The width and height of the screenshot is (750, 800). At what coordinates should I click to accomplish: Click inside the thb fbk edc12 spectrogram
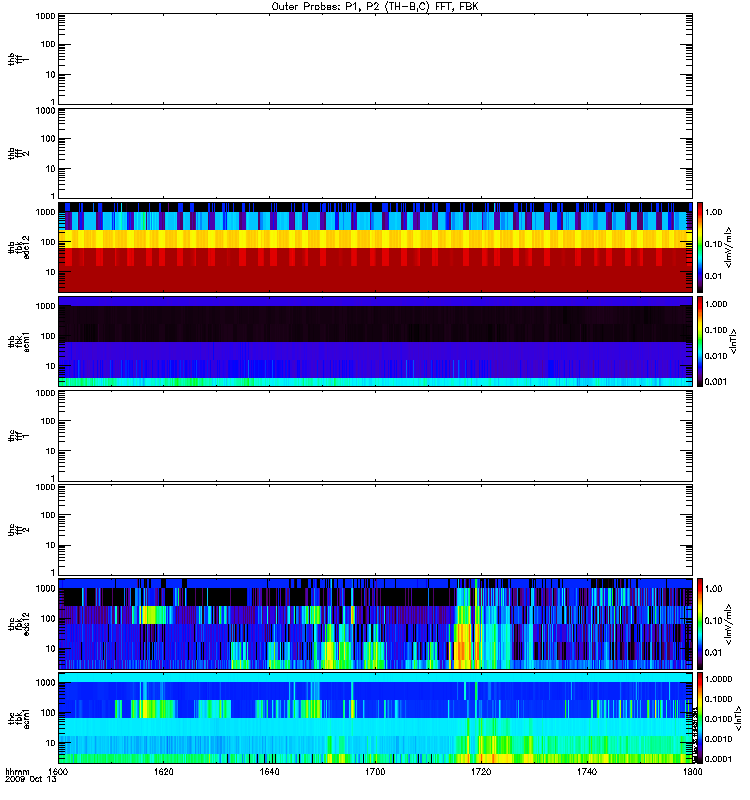[x=375, y=247]
